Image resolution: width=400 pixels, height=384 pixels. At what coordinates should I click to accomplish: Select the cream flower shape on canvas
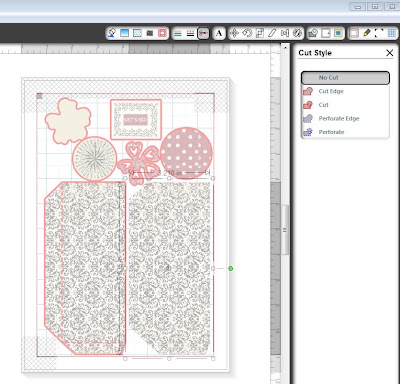[x=68, y=121]
